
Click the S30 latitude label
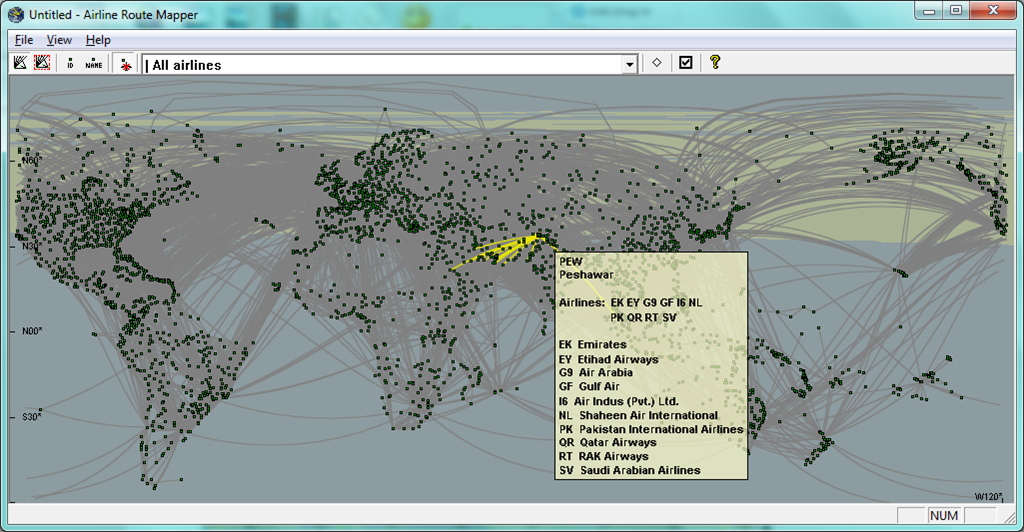click(31, 416)
